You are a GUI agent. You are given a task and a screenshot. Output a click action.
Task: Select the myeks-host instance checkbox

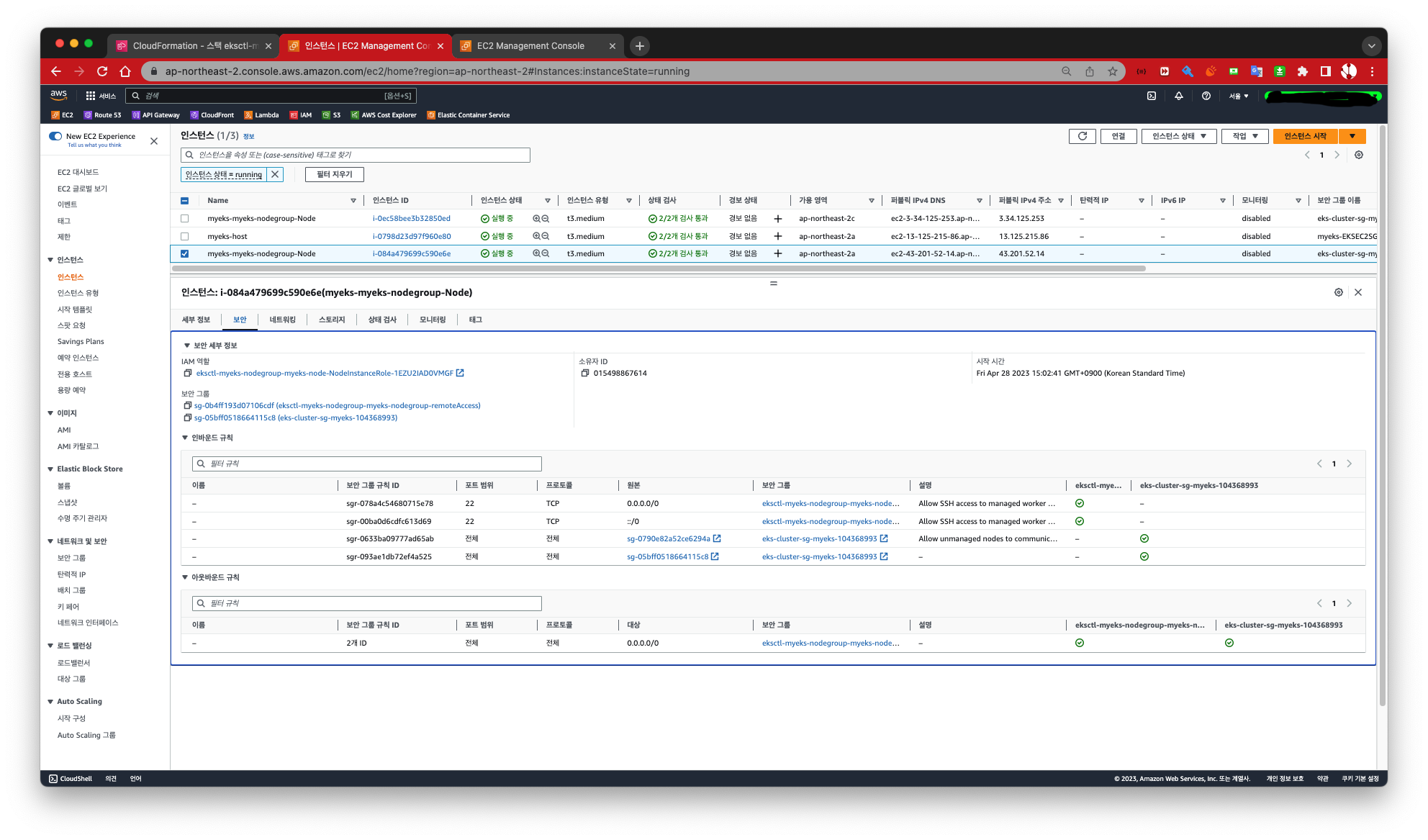pos(185,236)
